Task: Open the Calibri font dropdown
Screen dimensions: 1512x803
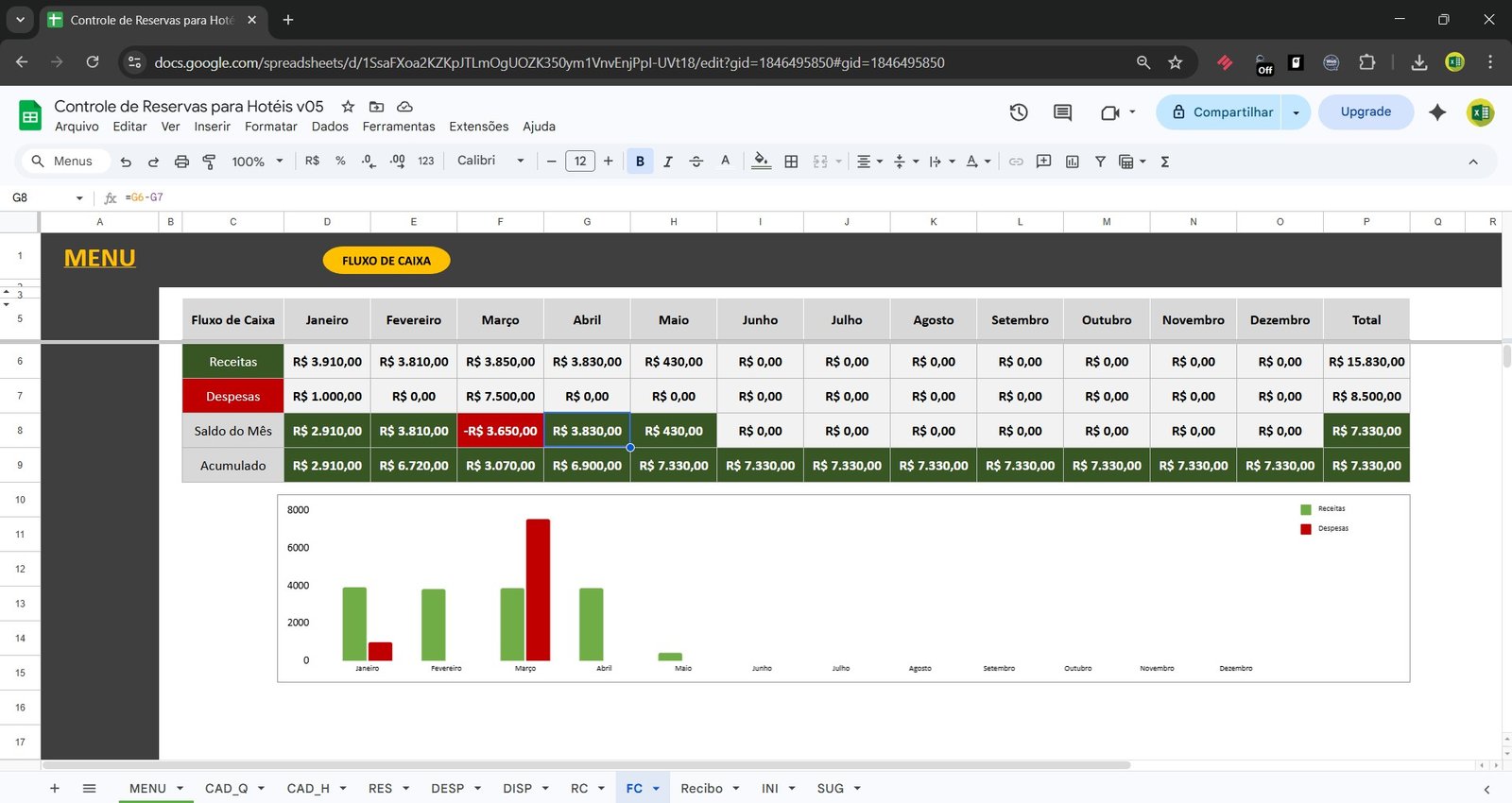Action: [490, 161]
